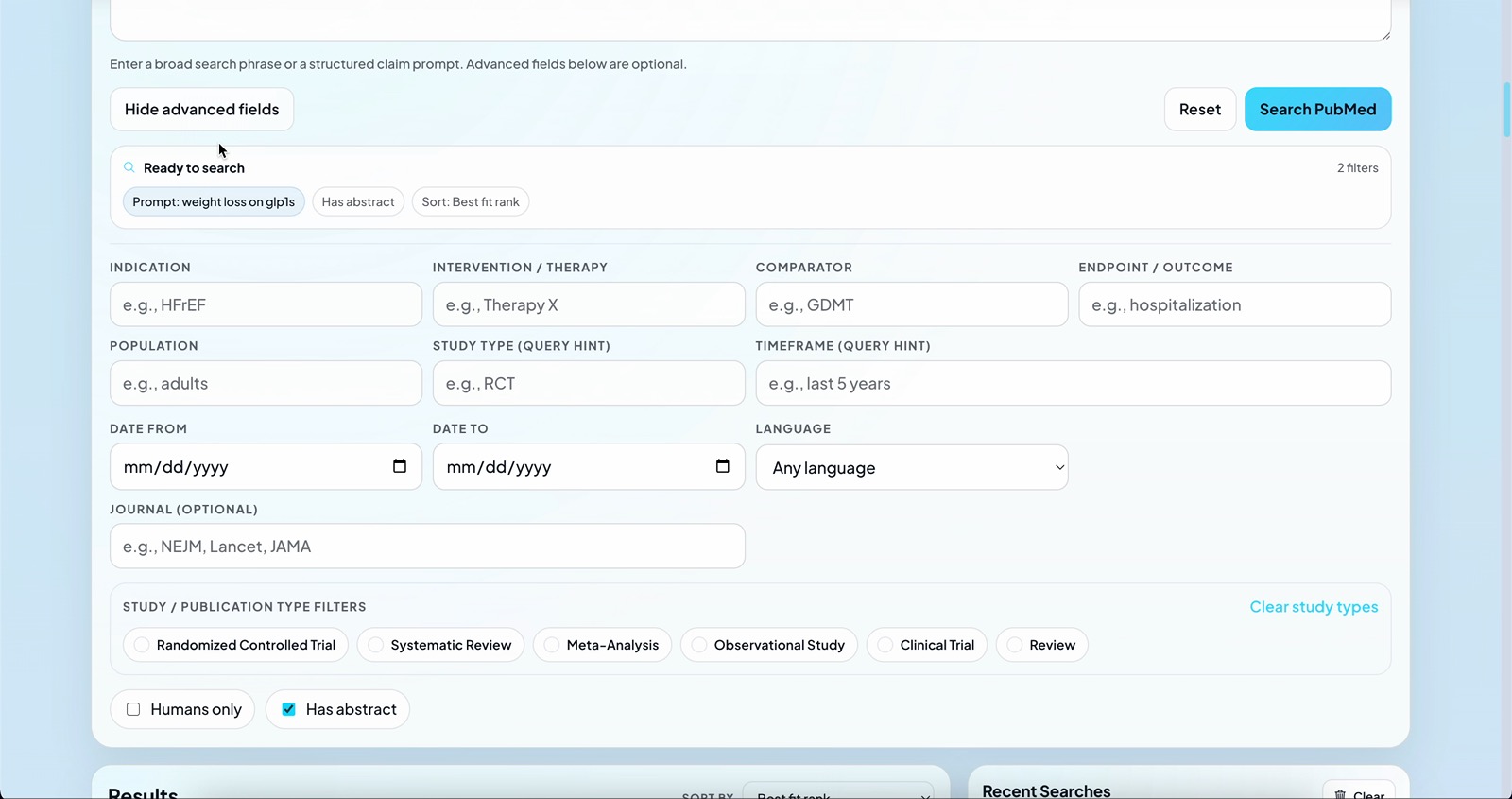Screen dimensions: 1512x799
Task: Click the 2 filters count text
Action: pos(1357,167)
